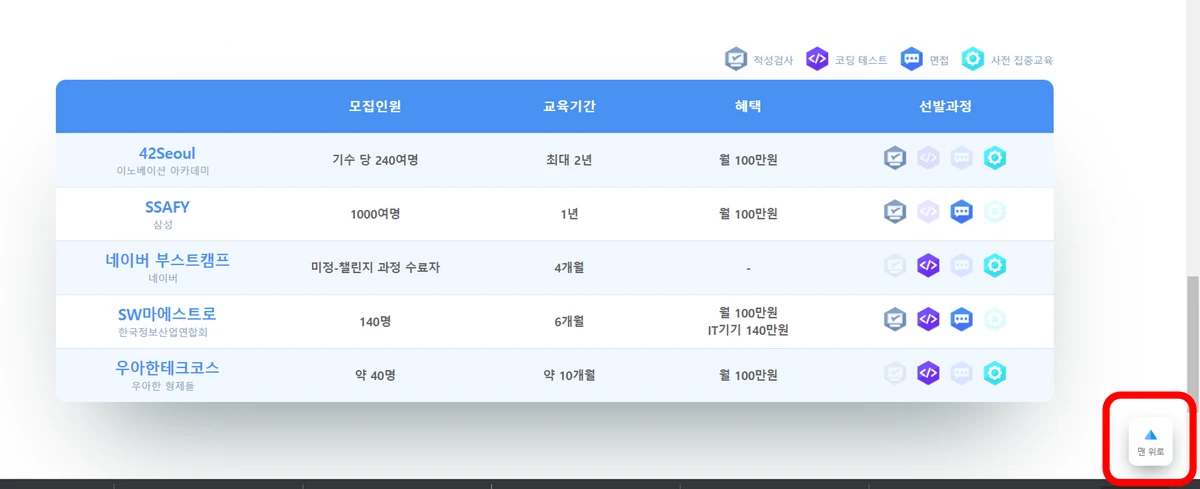This screenshot has height=489, width=1200.
Task: Click the 약 10개월 duration cell
Action: (570, 376)
